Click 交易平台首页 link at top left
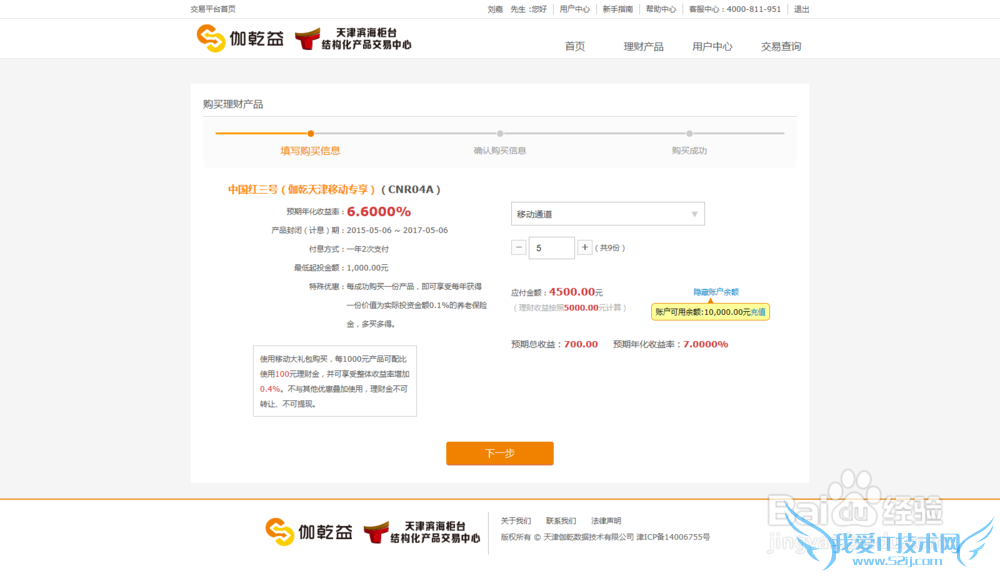 213,9
